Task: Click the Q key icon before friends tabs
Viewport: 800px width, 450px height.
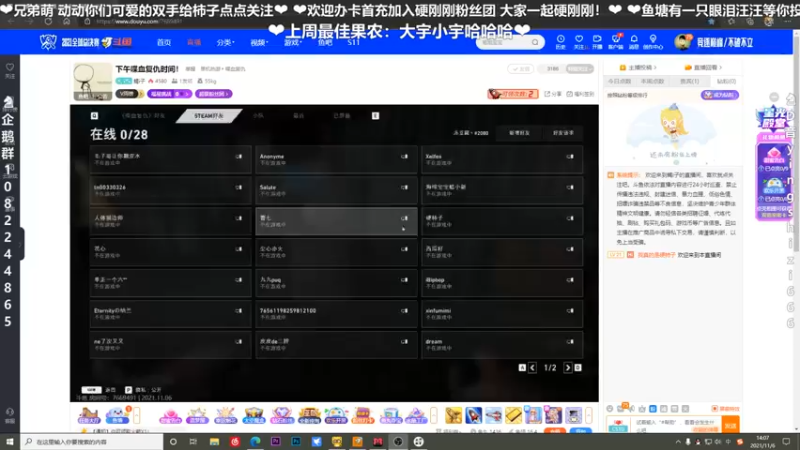Action: tap(94, 116)
